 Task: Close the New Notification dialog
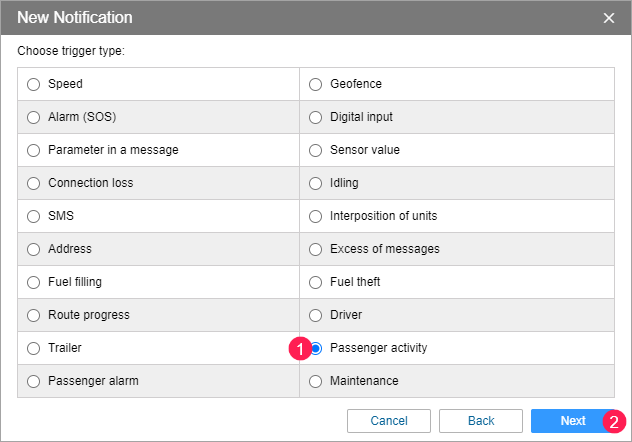click(x=609, y=18)
